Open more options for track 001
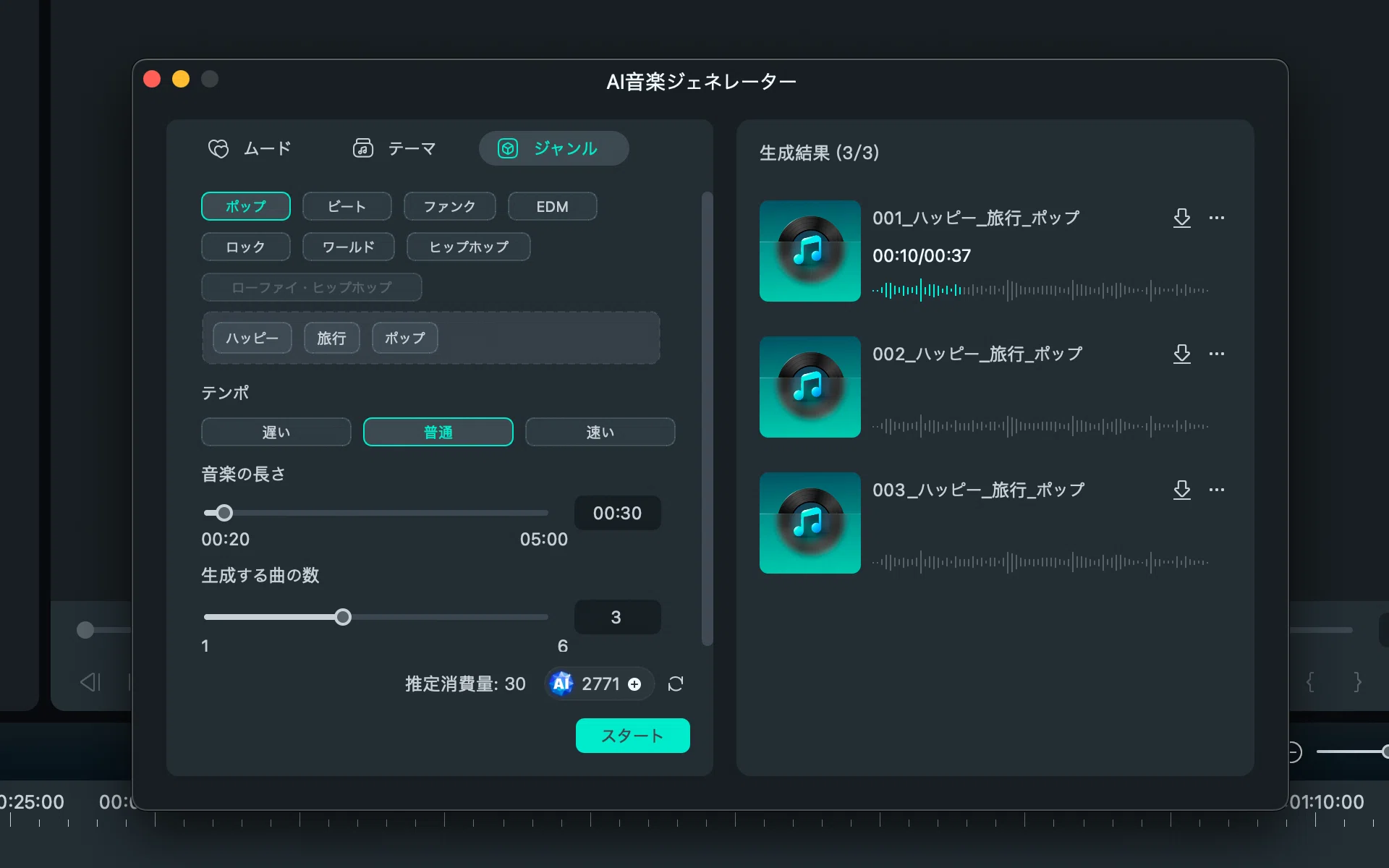The image size is (1389, 868). point(1217,218)
